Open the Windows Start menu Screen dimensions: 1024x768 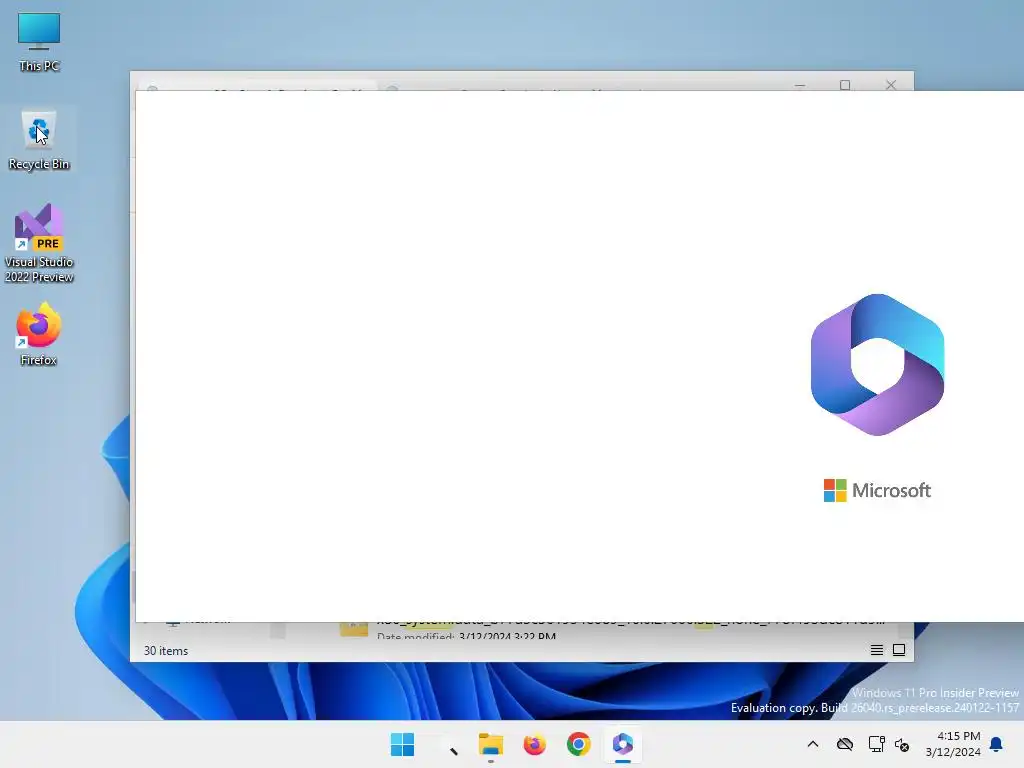pos(402,744)
